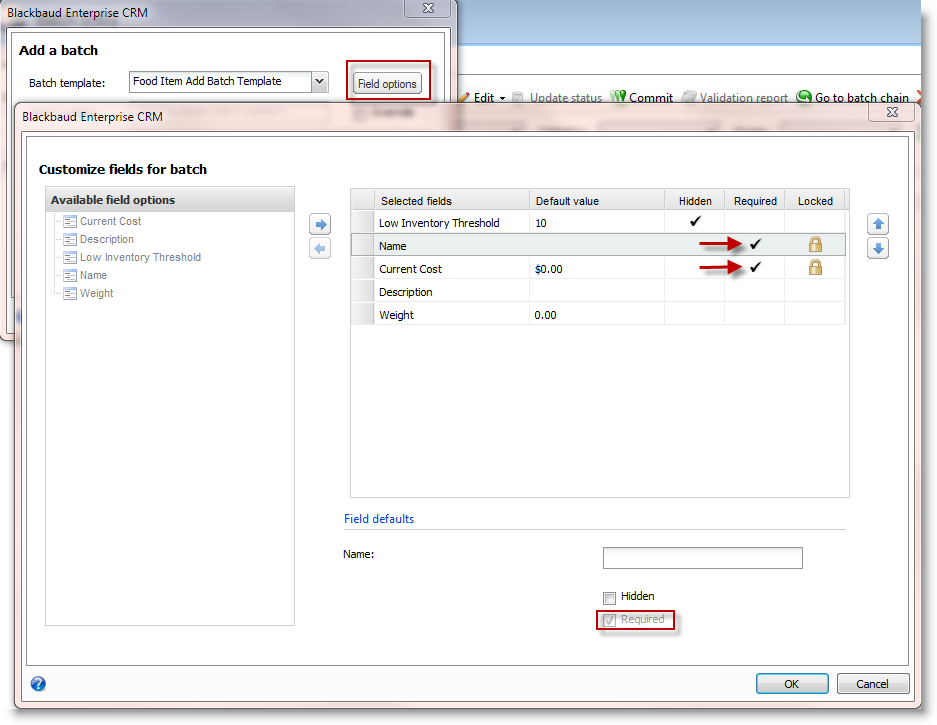
Task: Open the Batch template dropdown
Action: tap(320, 81)
